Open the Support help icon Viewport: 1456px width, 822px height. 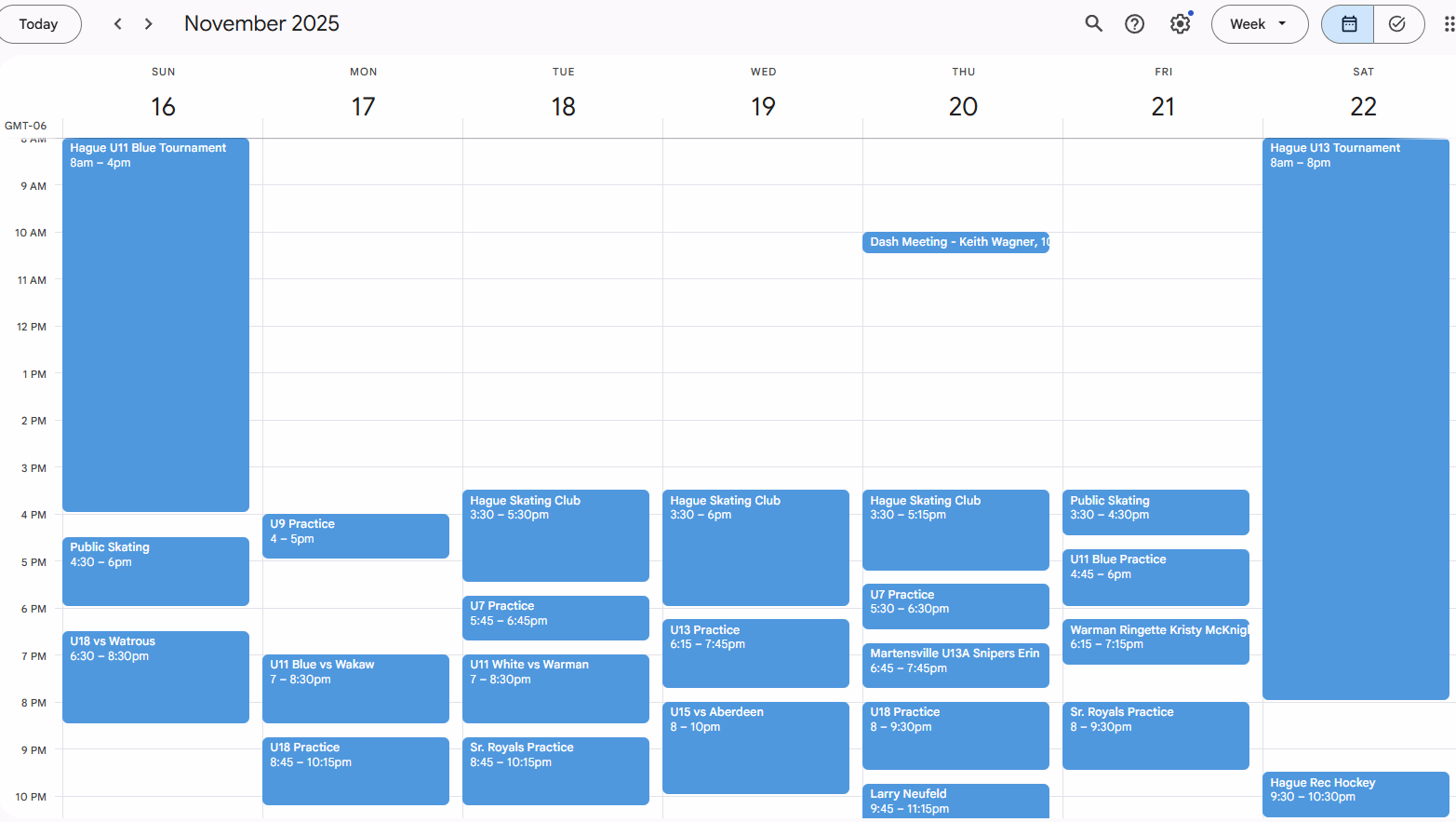click(1134, 24)
